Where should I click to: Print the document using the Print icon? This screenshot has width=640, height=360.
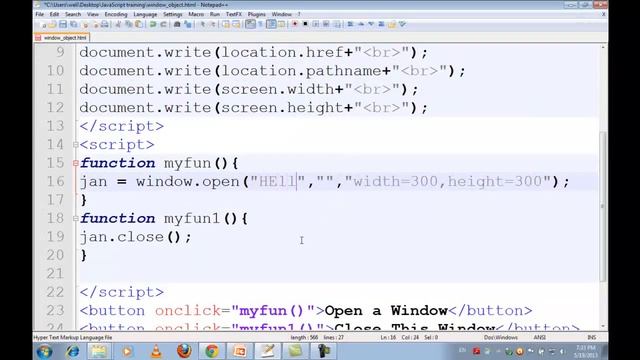(x=105, y=24)
